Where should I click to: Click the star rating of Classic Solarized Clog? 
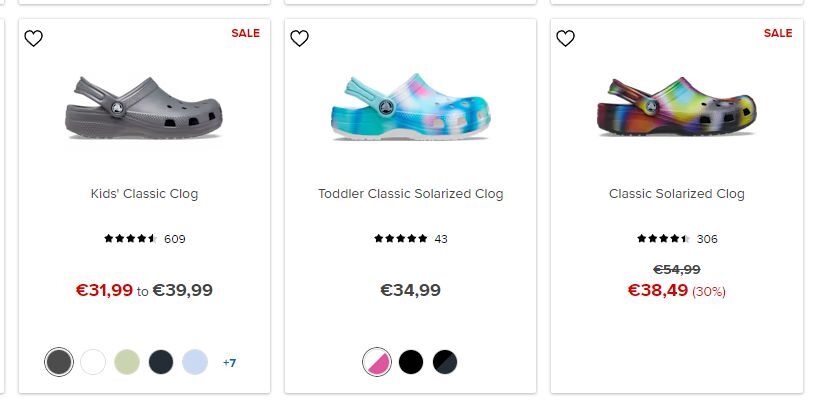pos(663,239)
